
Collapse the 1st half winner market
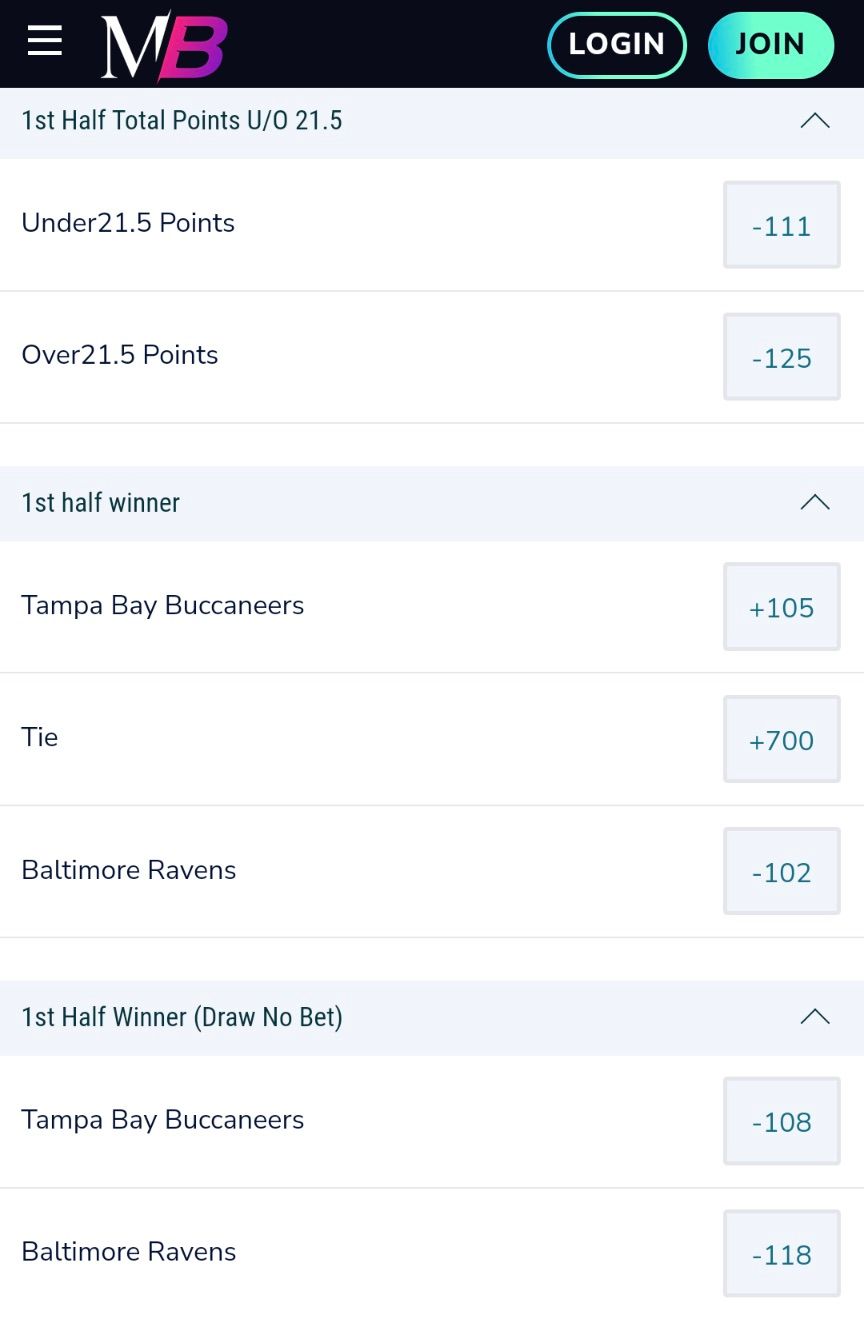[x=815, y=503]
